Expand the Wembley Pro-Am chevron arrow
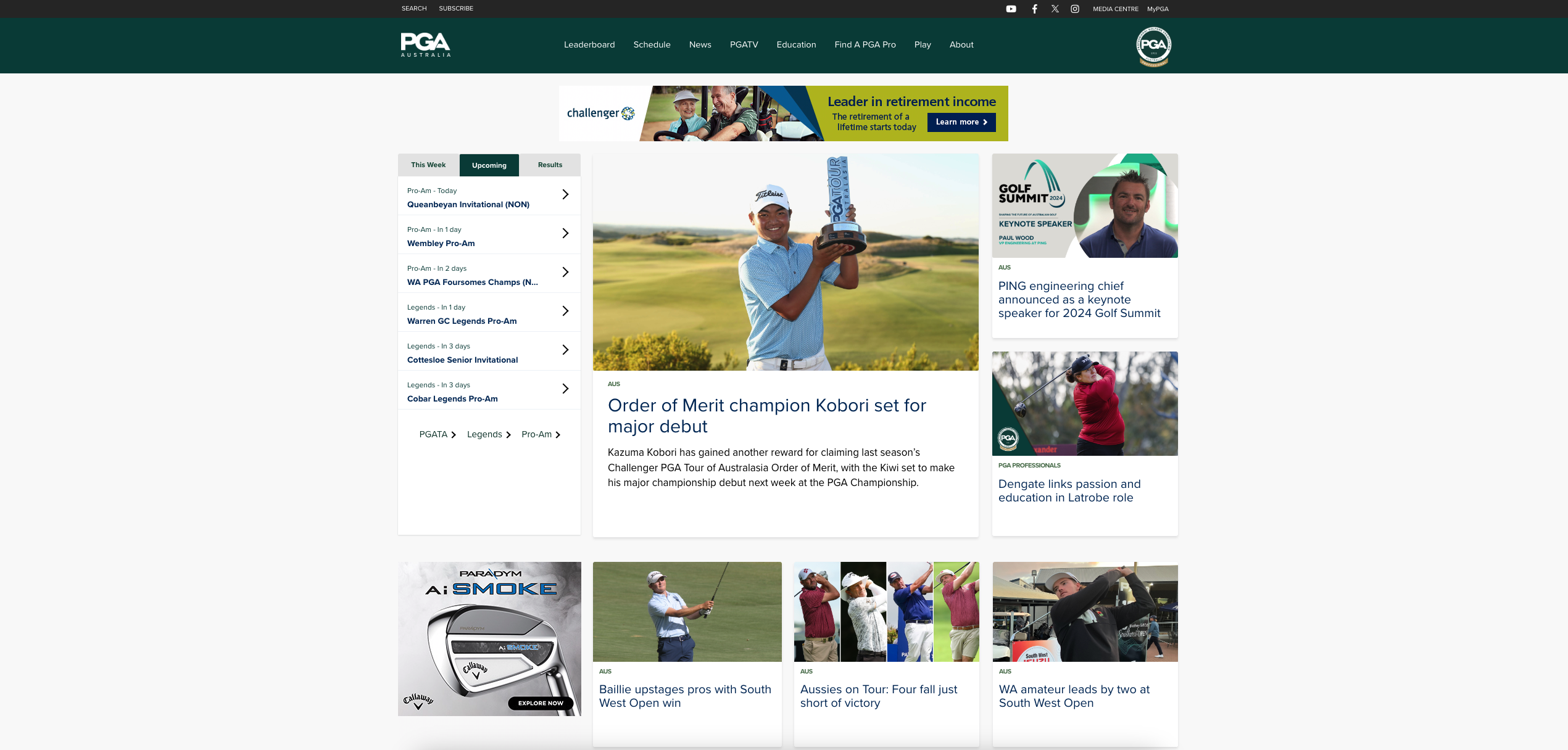1568x750 pixels. (x=565, y=234)
